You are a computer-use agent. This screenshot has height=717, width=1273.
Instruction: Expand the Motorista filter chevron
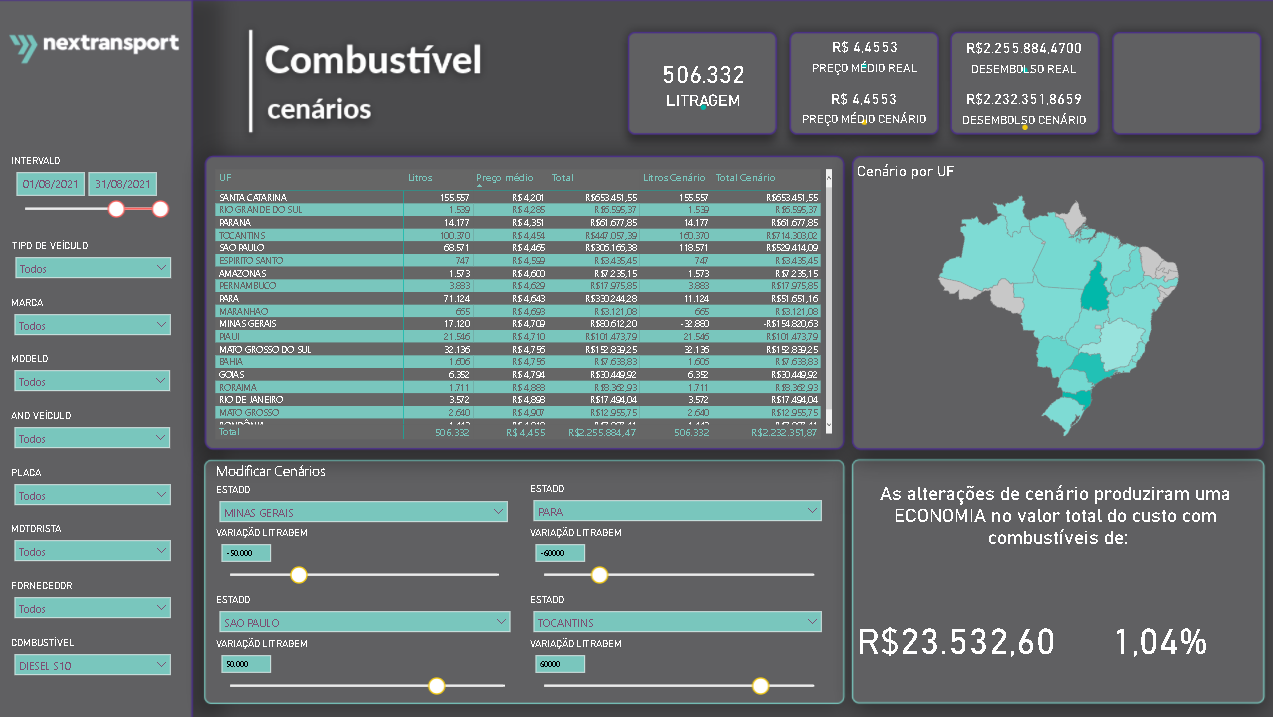(x=162, y=551)
